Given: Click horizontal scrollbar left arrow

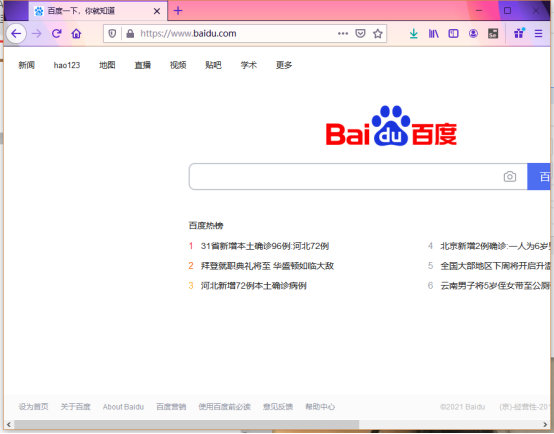Looking at the screenshot, I should tap(9, 424).
